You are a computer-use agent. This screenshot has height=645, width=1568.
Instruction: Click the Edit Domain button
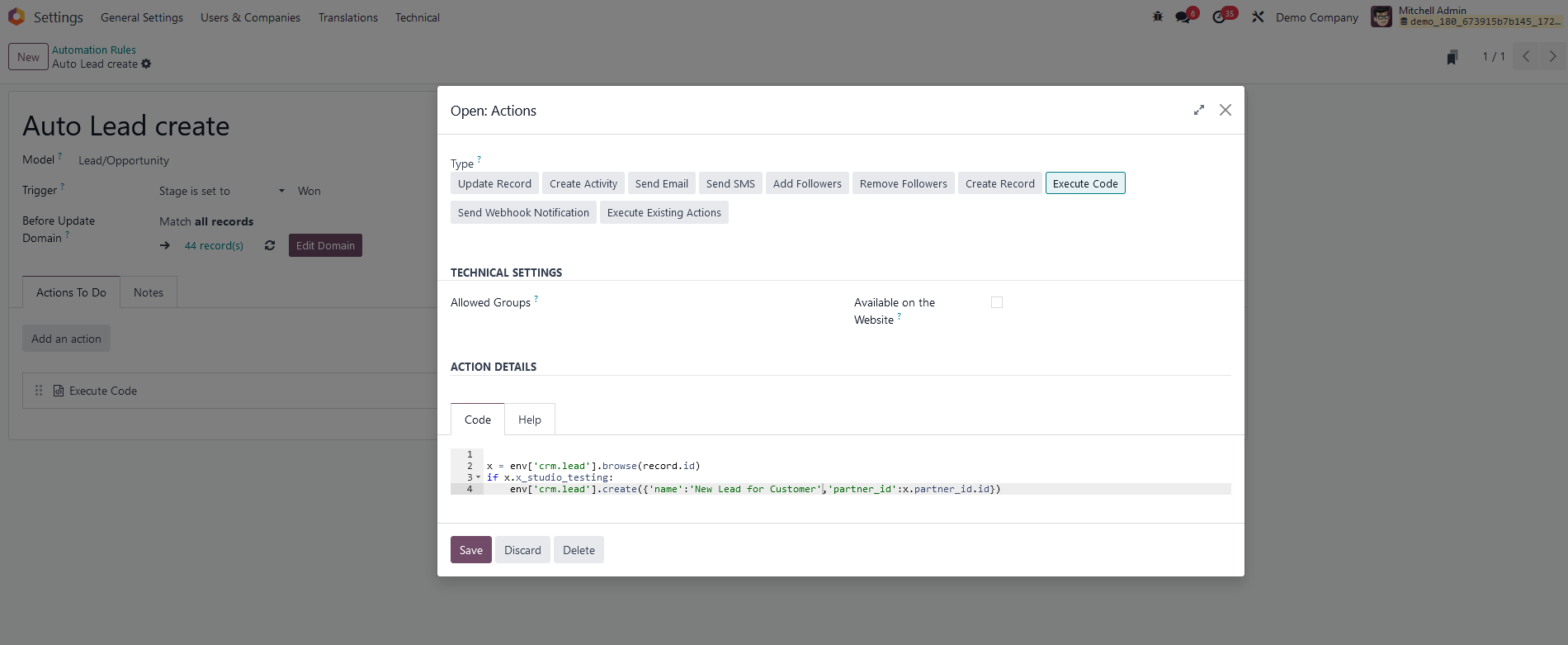[x=325, y=245]
